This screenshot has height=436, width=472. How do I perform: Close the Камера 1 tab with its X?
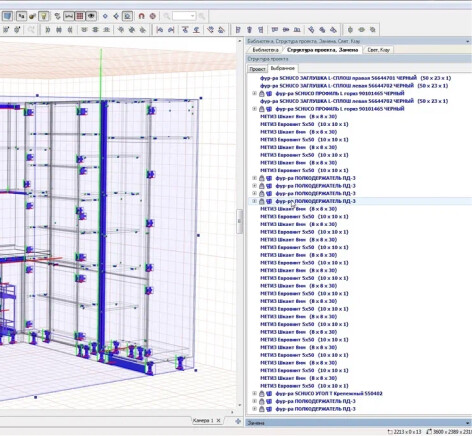[x=218, y=420]
